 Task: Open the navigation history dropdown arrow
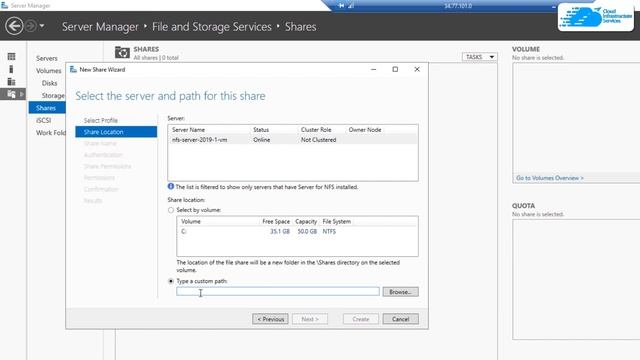[42, 27]
